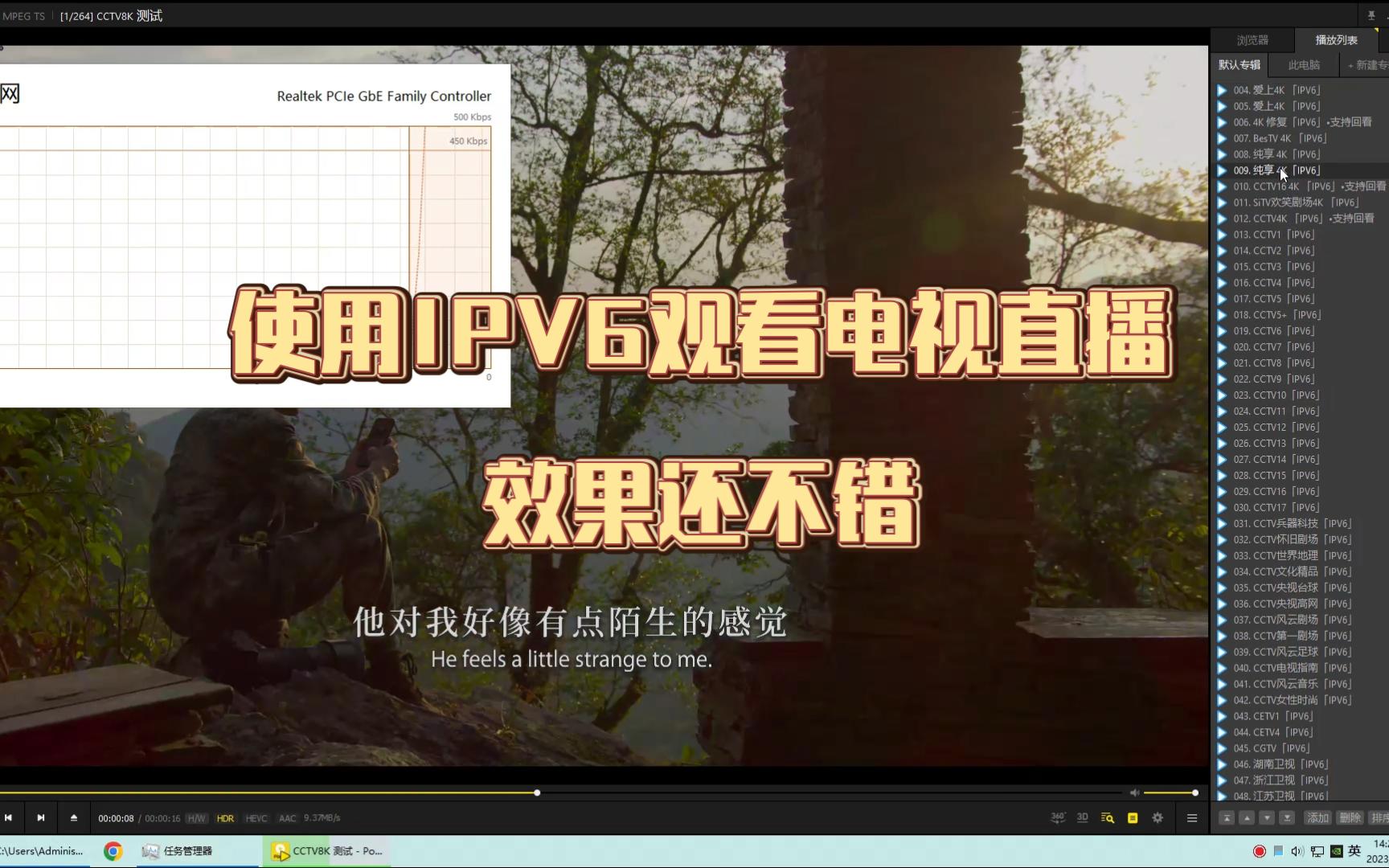Click play icon beside 004. 爱上4K

coord(1222,90)
